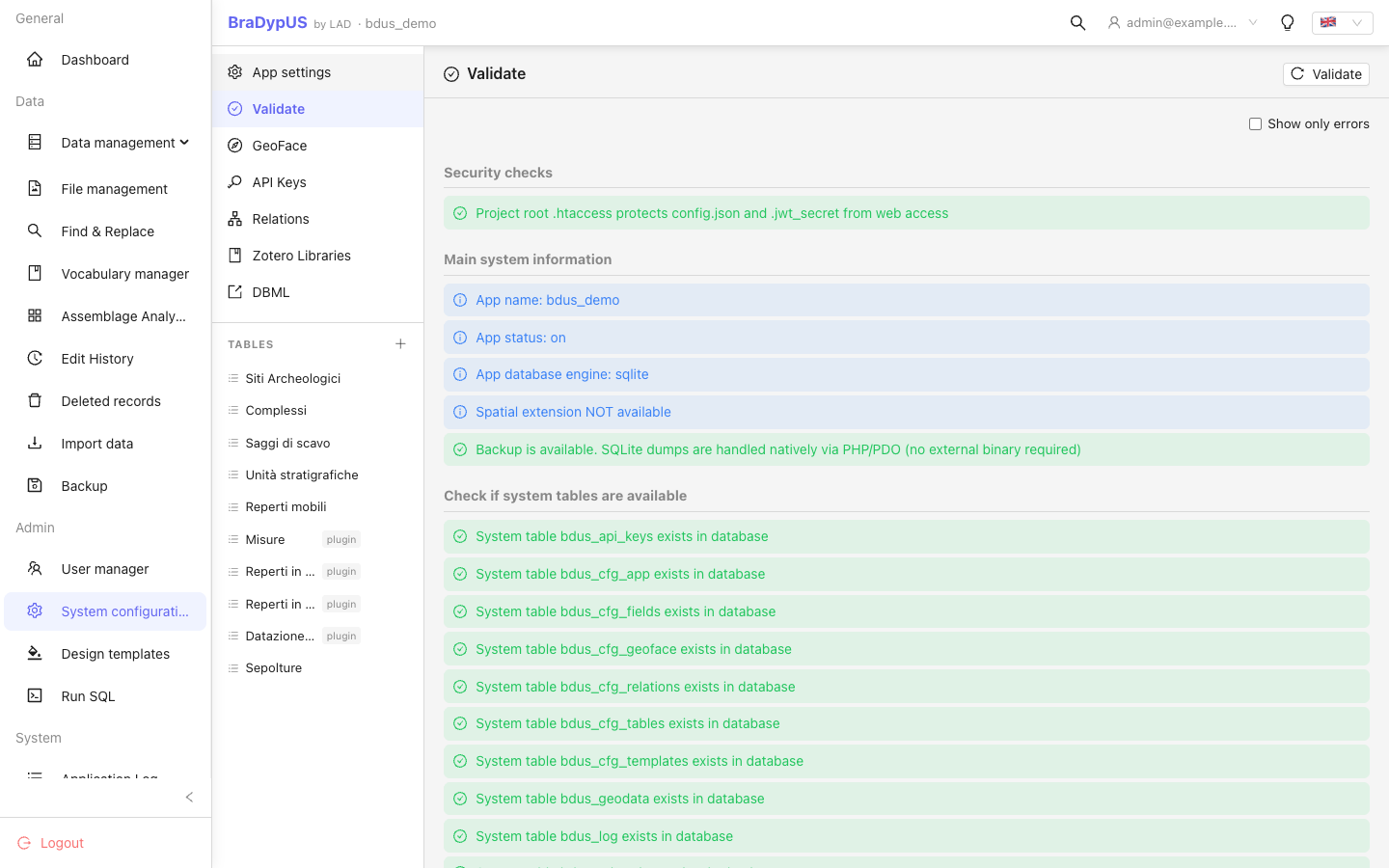Click the Find & Replace magnifier icon

(x=35, y=231)
